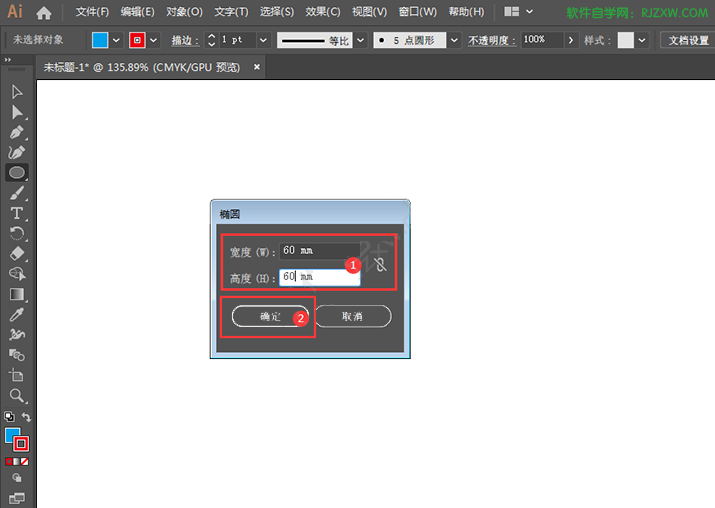715x508 pixels.
Task: Open the 文字(T) menu
Action: coord(232,12)
